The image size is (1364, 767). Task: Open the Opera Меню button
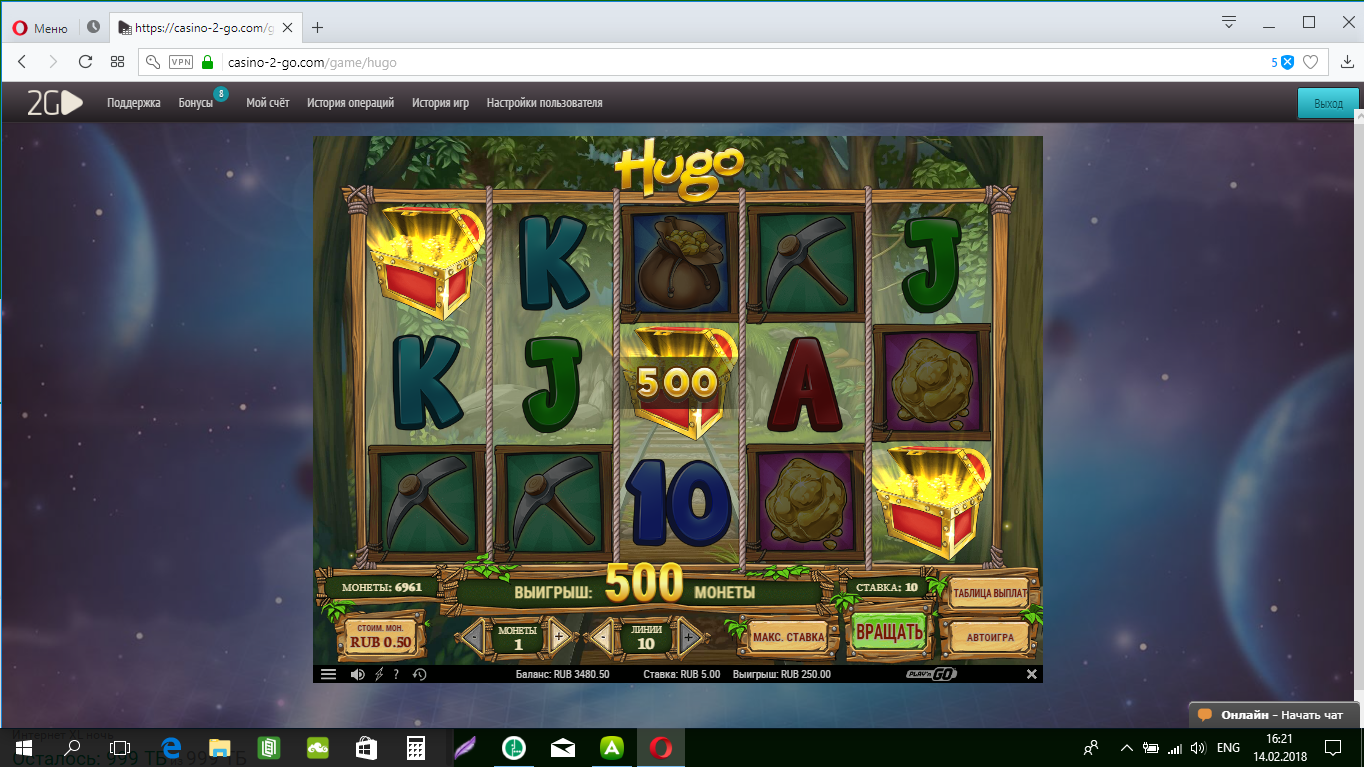40,27
